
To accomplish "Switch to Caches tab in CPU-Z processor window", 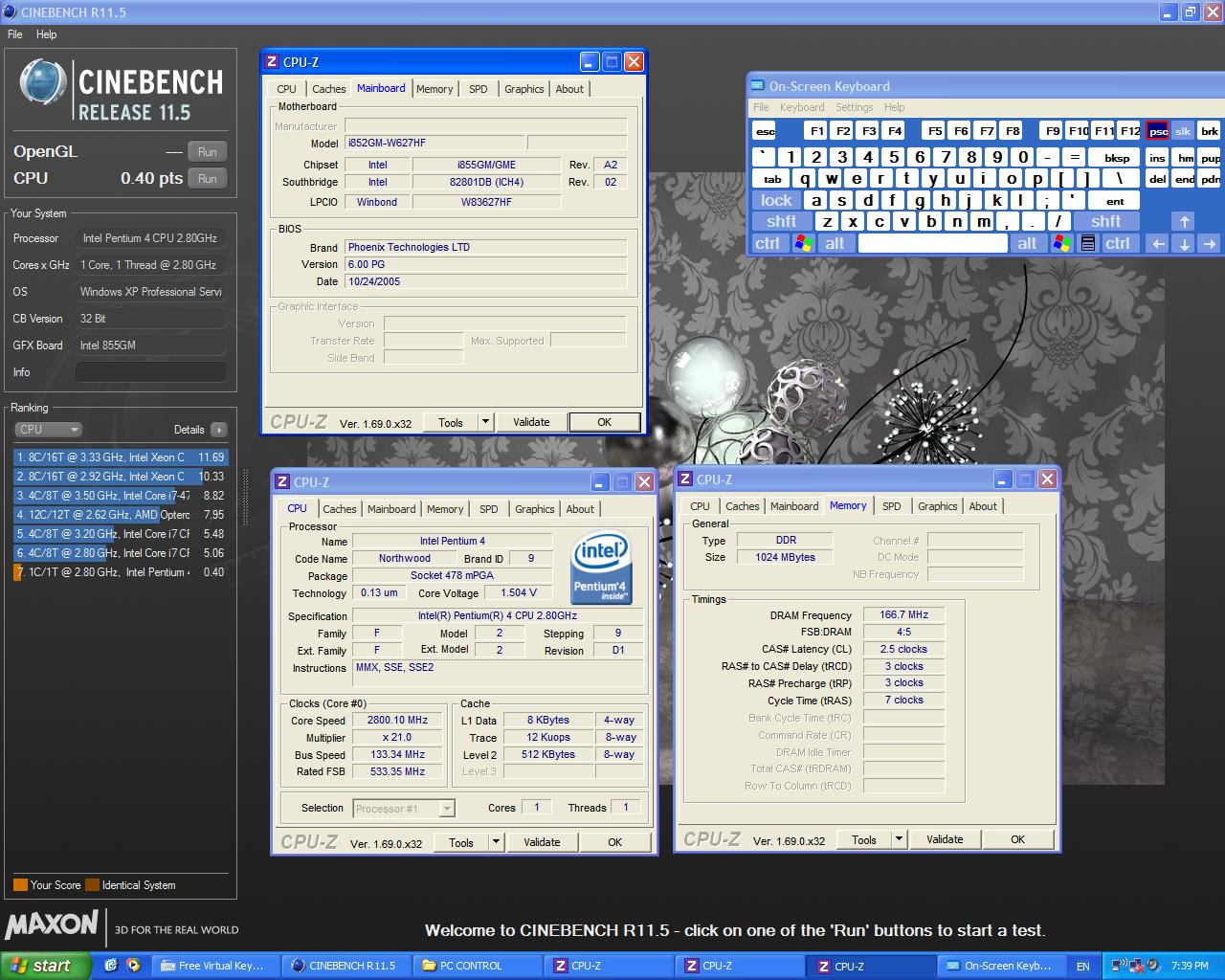I will pos(340,509).
